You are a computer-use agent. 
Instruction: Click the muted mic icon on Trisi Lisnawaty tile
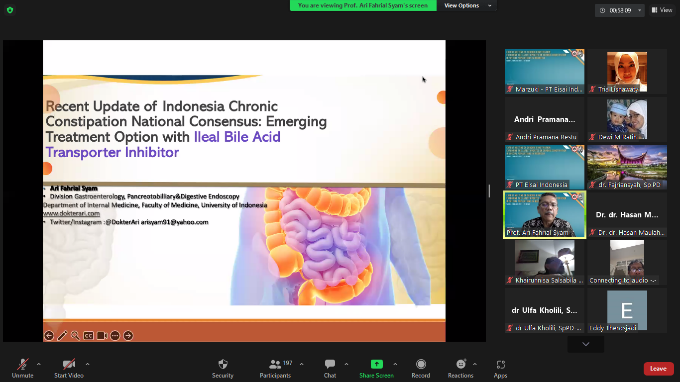pos(592,89)
